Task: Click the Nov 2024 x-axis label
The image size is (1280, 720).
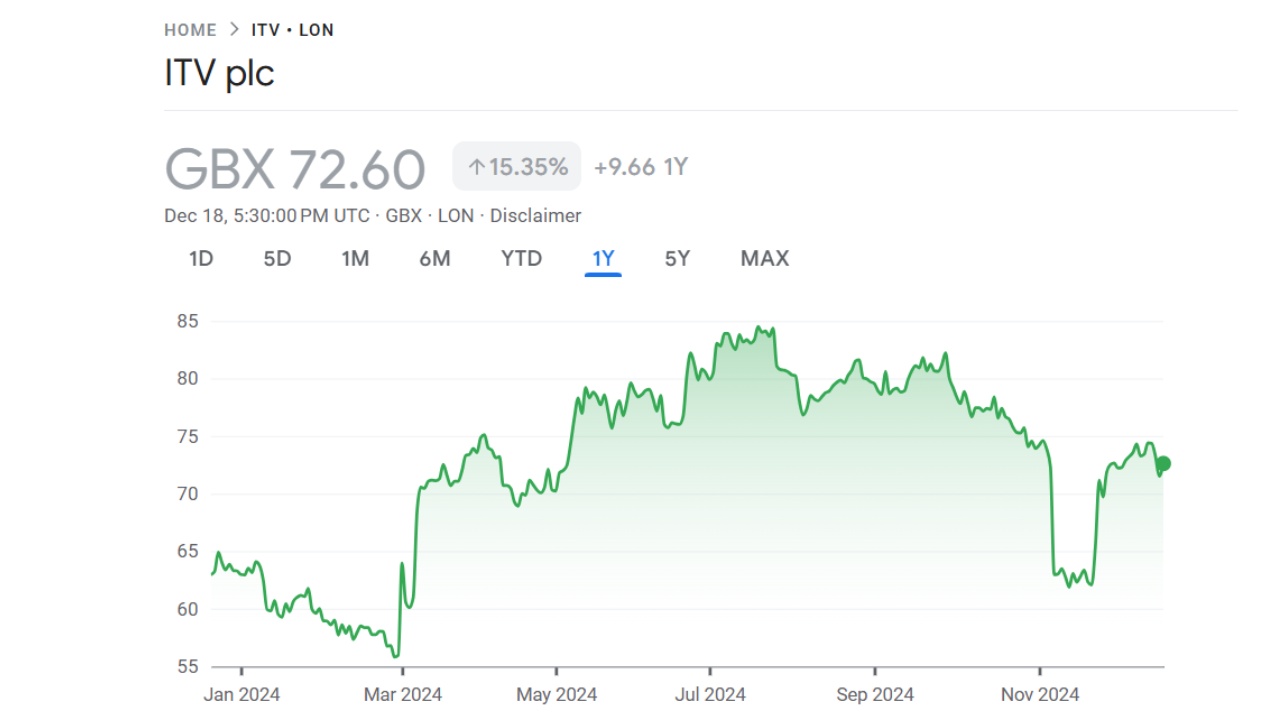Action: [1041, 694]
